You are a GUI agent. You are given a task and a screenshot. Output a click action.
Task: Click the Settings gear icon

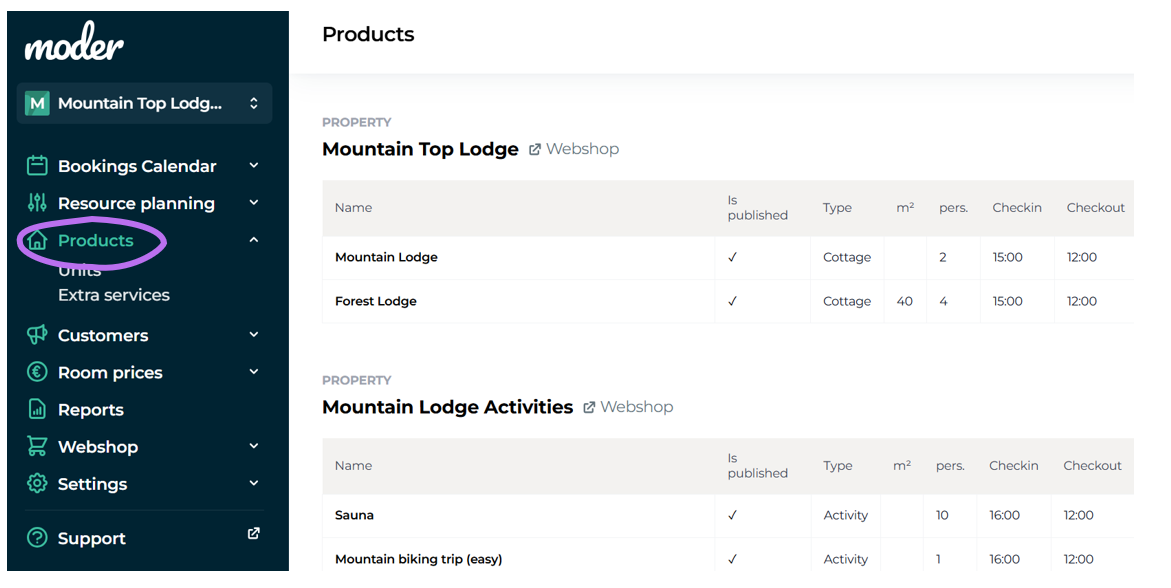point(37,483)
